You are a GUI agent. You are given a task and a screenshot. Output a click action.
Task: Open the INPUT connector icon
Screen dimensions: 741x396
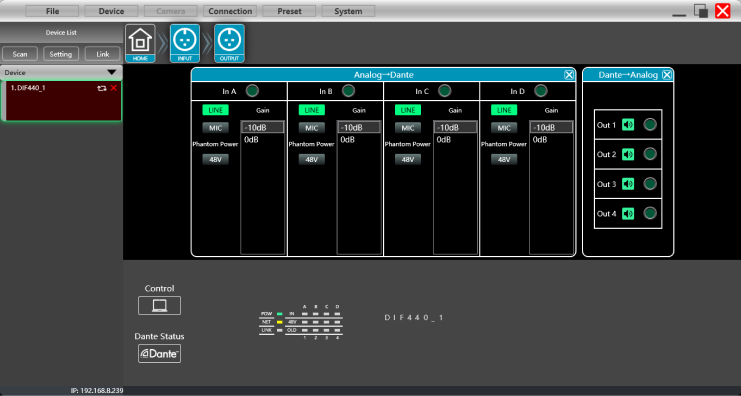click(x=185, y=43)
